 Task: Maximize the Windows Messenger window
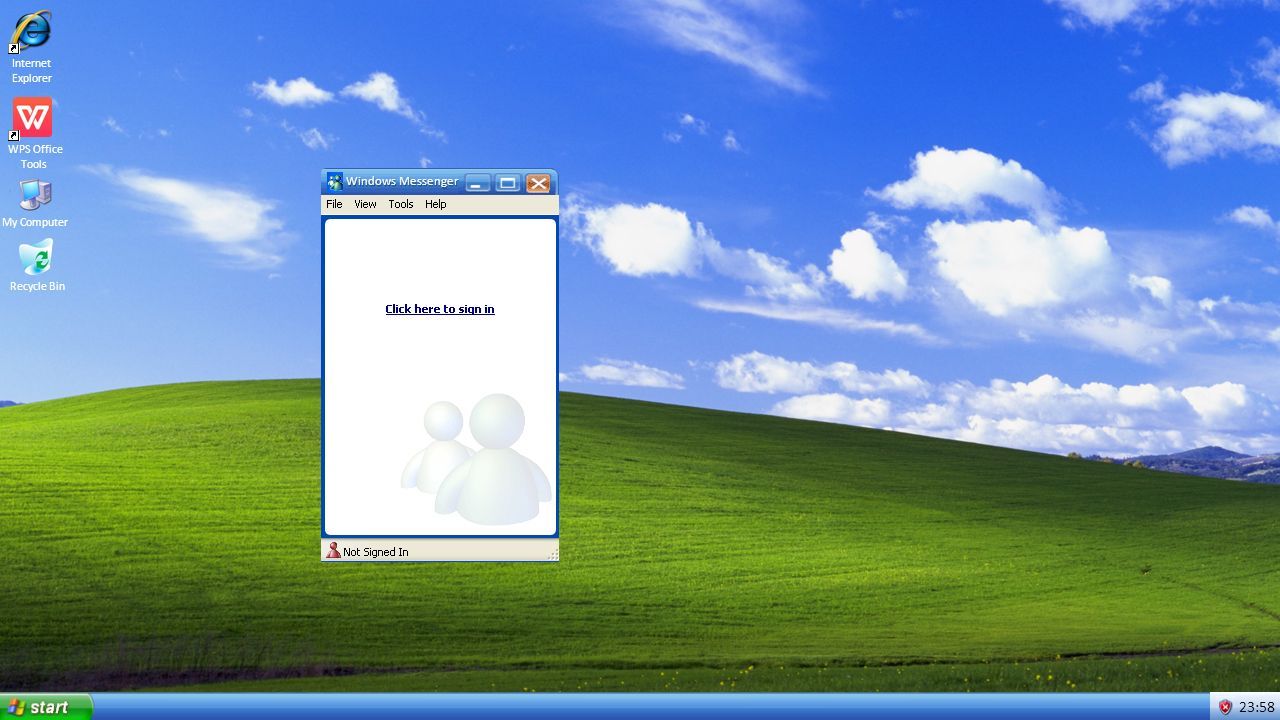(x=508, y=182)
